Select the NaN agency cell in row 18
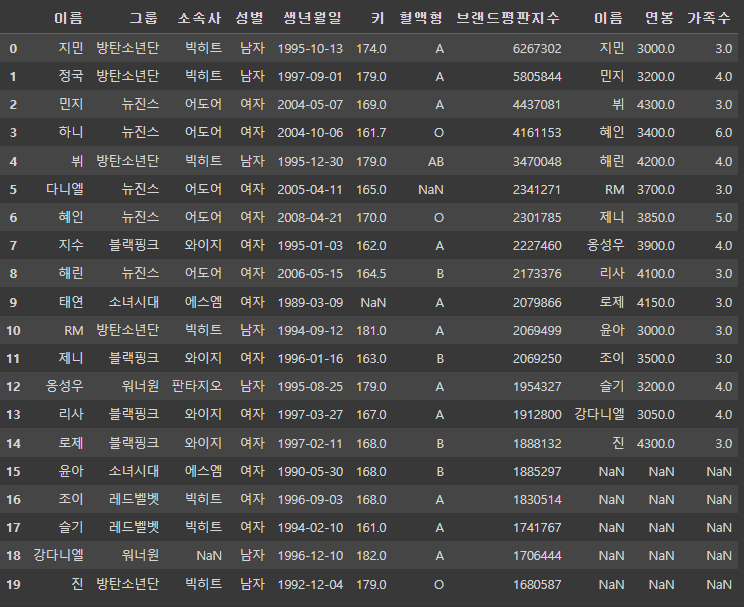The image size is (744, 607). 209,556
